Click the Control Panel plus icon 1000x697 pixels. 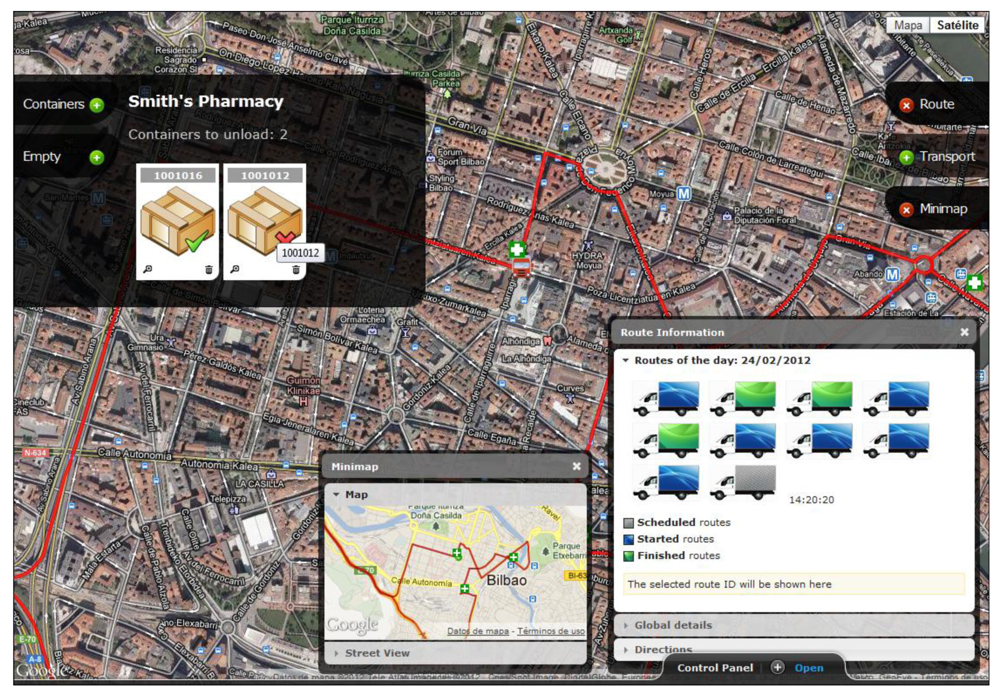tap(777, 668)
